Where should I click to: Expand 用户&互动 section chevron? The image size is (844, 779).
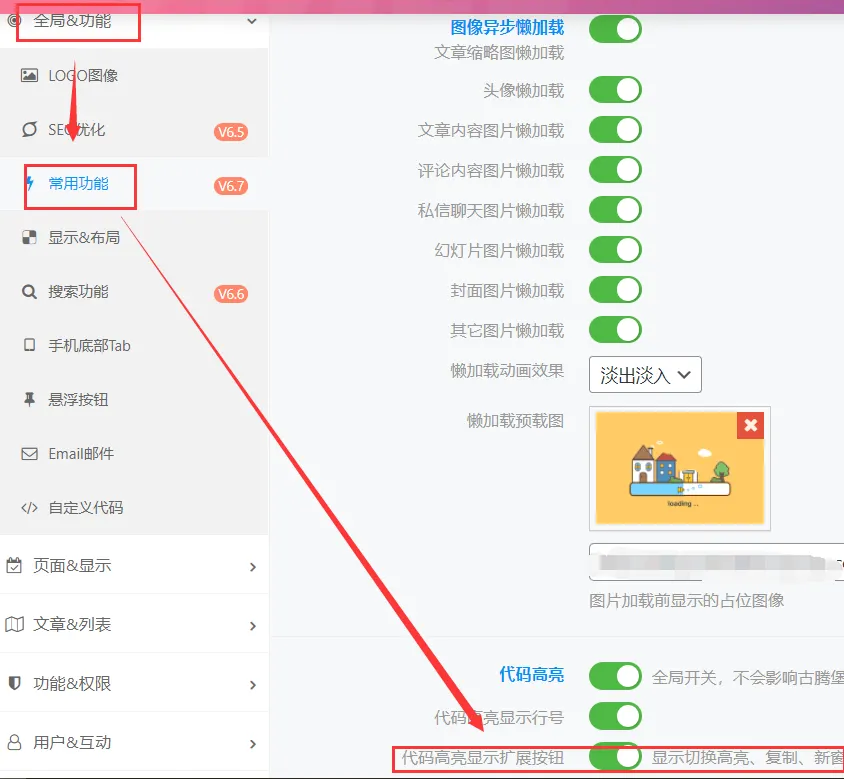pyautogui.click(x=253, y=744)
